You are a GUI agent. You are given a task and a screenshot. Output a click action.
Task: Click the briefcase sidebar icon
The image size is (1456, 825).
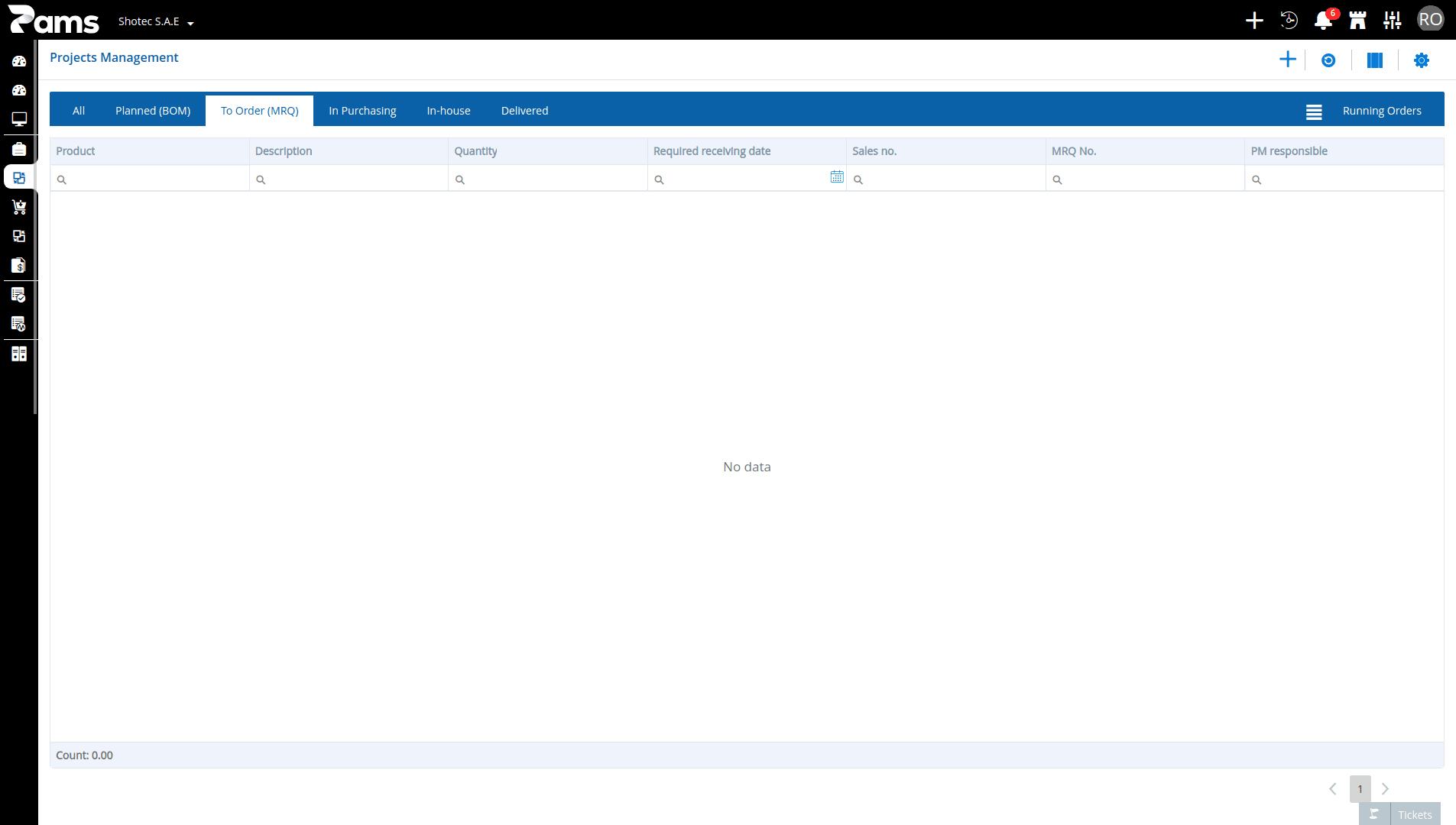[x=19, y=149]
